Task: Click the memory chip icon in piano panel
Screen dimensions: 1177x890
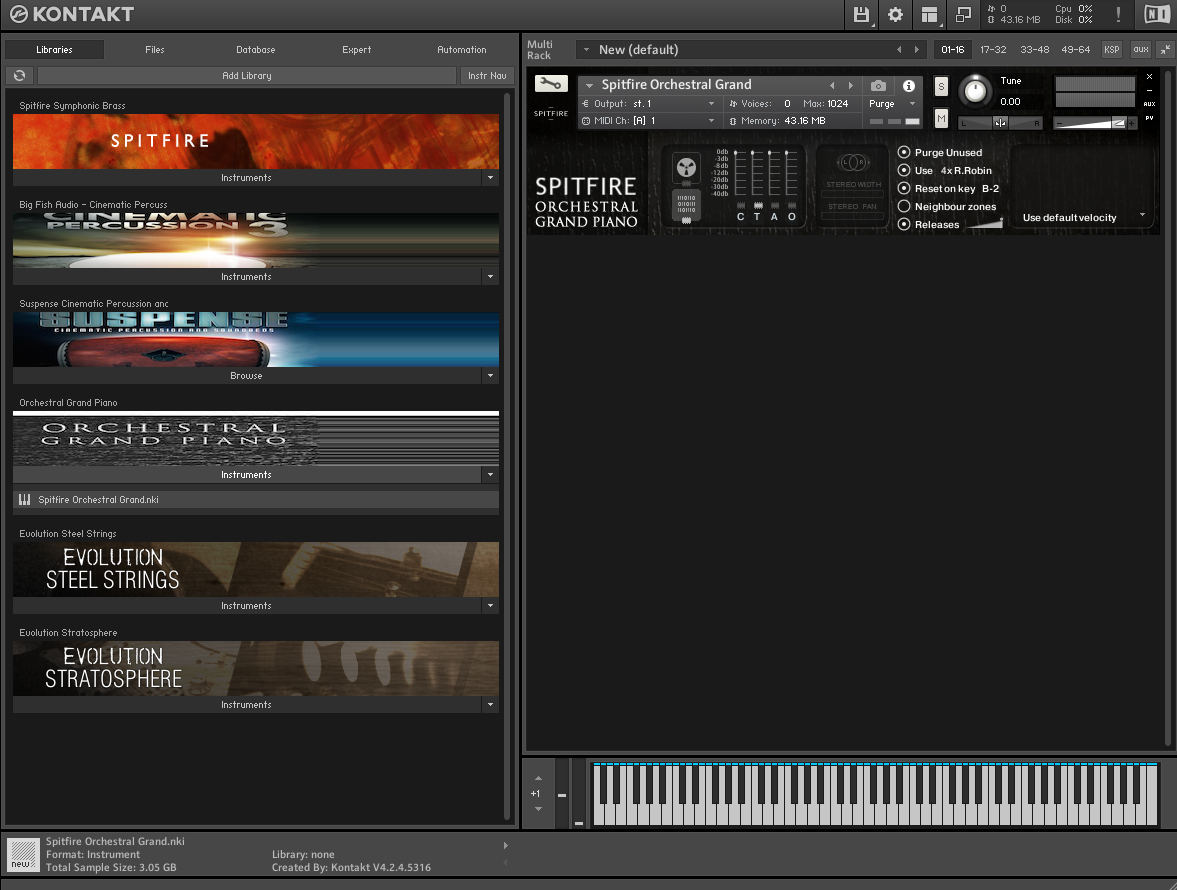Action: [x=686, y=206]
